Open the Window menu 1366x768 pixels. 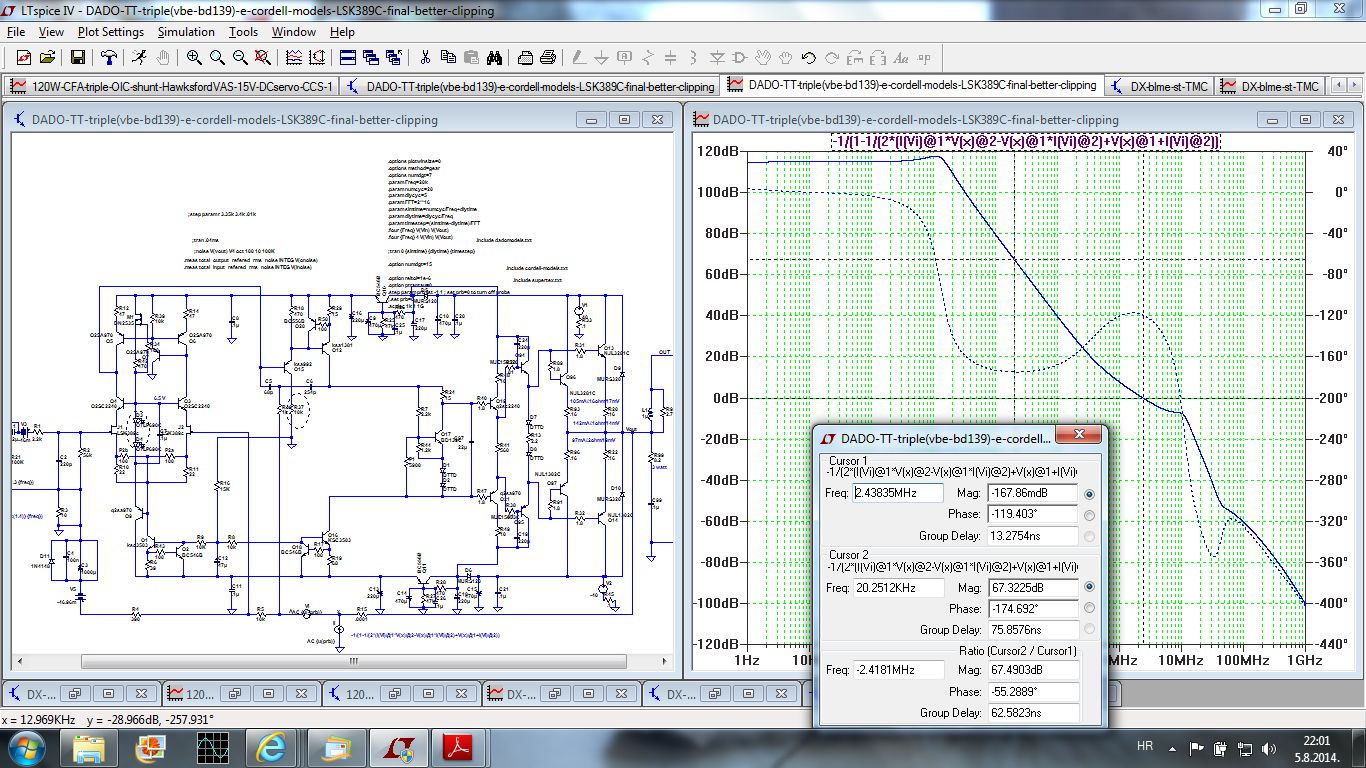294,32
